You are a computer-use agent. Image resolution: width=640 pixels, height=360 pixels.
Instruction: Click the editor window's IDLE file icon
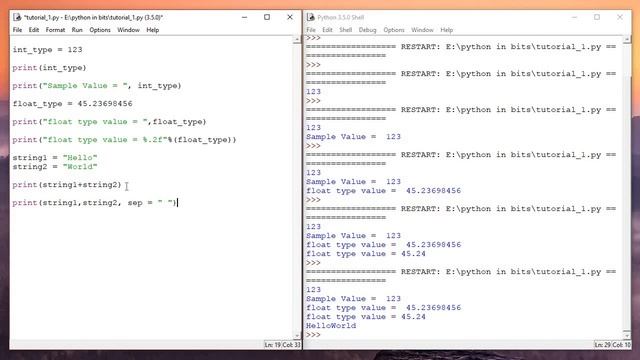[17, 17]
